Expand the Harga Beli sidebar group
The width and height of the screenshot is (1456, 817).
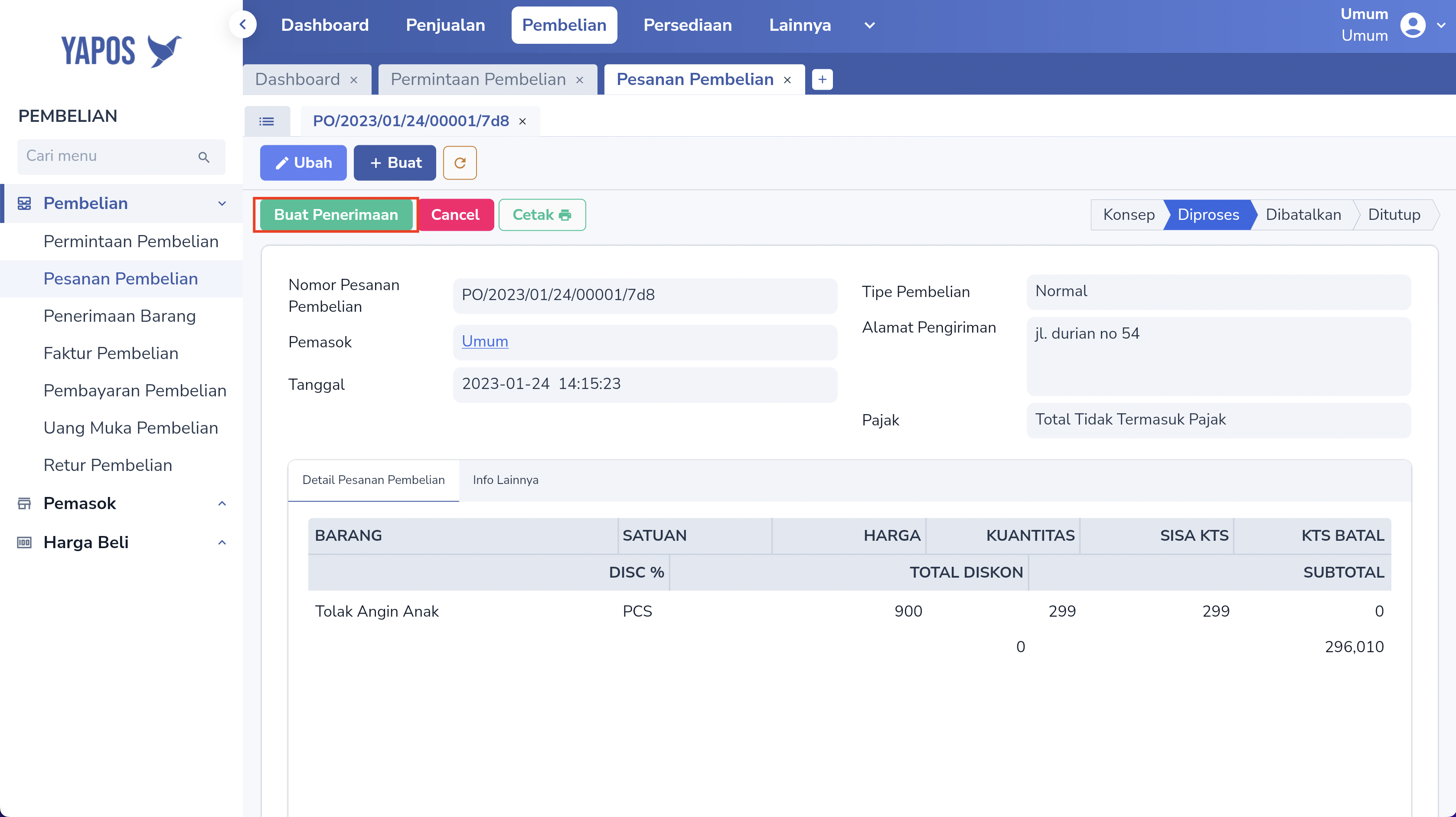(222, 542)
